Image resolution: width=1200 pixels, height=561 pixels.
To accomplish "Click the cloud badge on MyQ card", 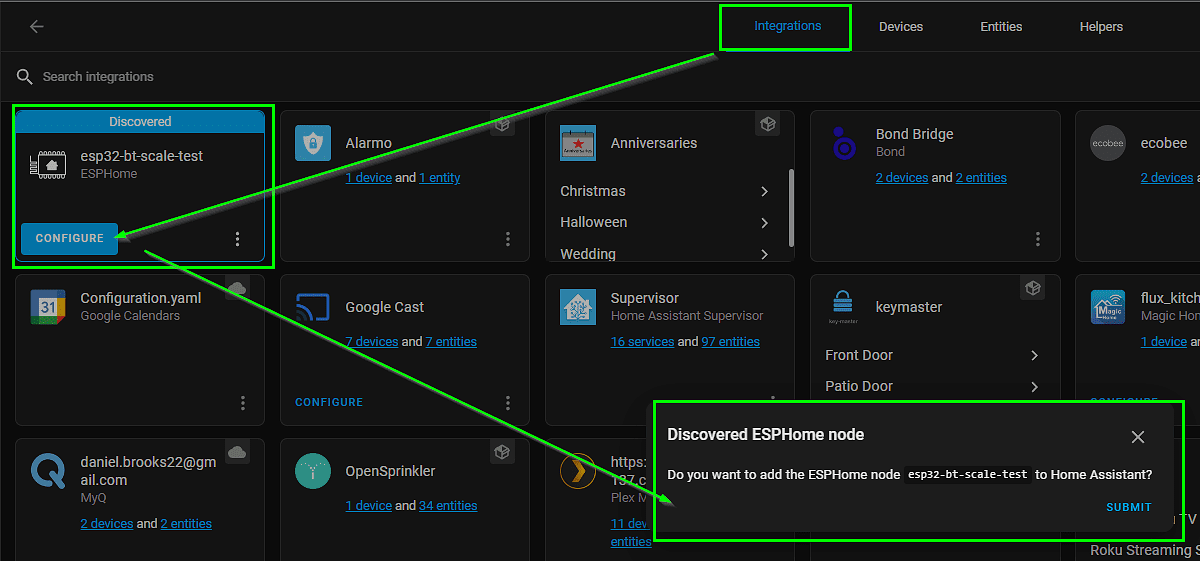I will [237, 452].
